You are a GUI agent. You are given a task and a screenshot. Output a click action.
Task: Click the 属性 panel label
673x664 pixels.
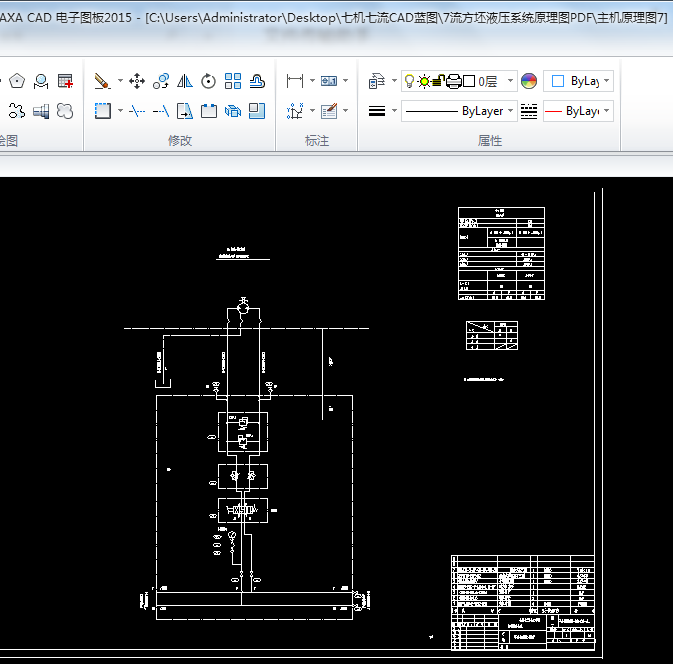click(490, 141)
